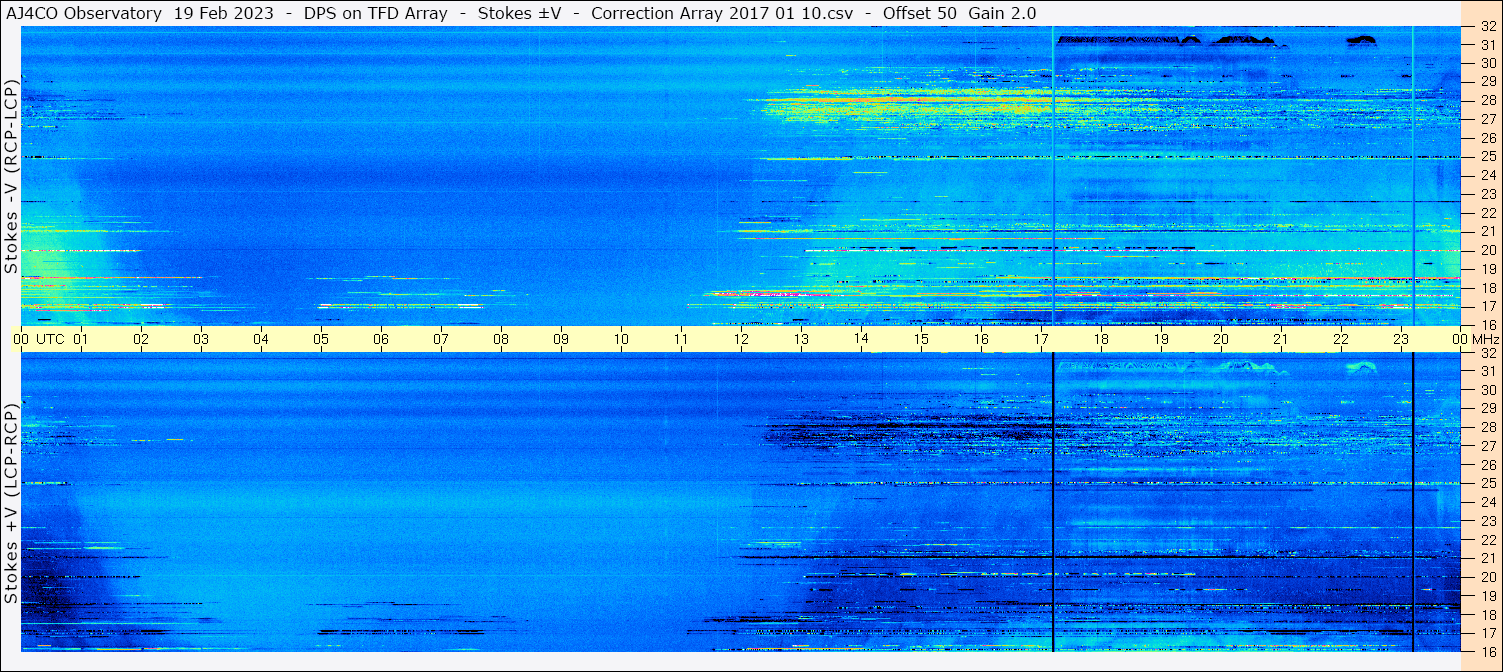
Task: Click the 'Stokes -V (RCP-LCP)' vertical axis label
Action: click(x=11, y=176)
